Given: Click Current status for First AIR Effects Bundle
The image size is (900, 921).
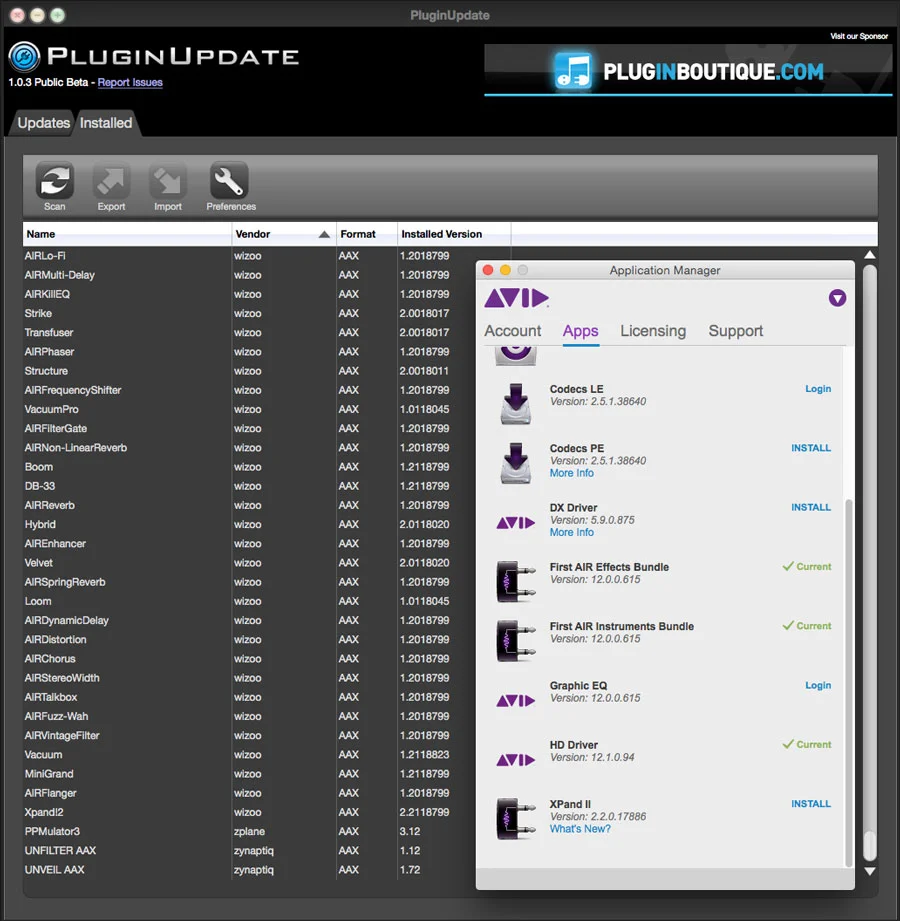Looking at the screenshot, I should click(x=807, y=567).
